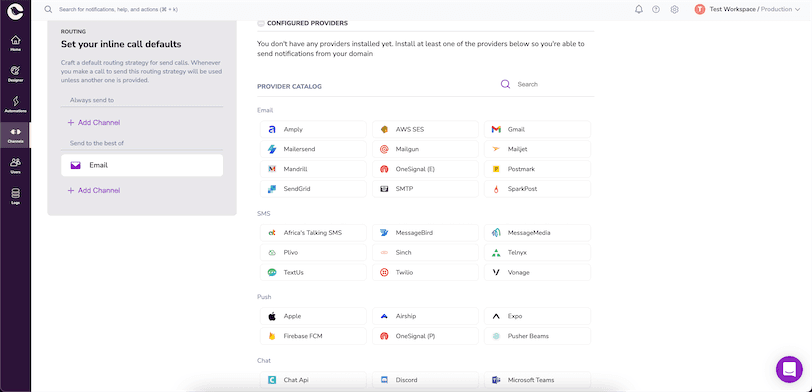Open the Channels section in sidebar

(x=16, y=135)
